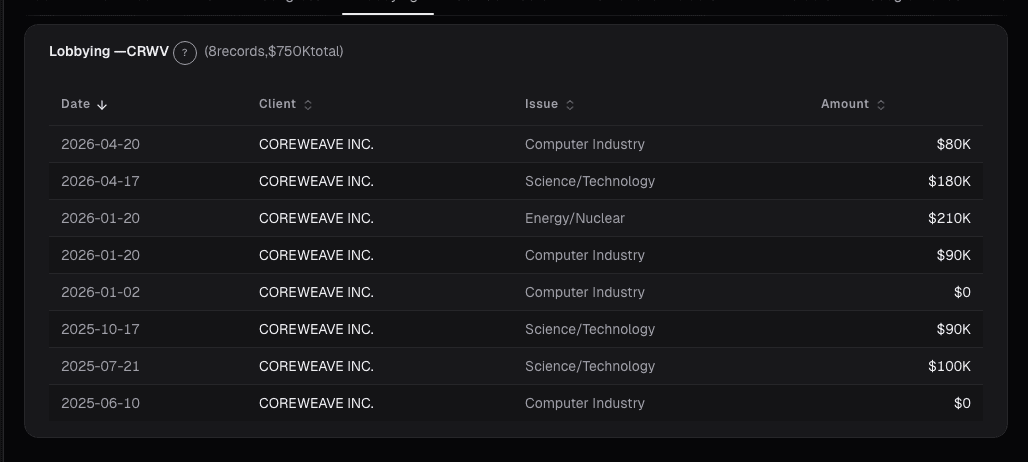Select the 2026-04-20 date cell

[100, 144]
